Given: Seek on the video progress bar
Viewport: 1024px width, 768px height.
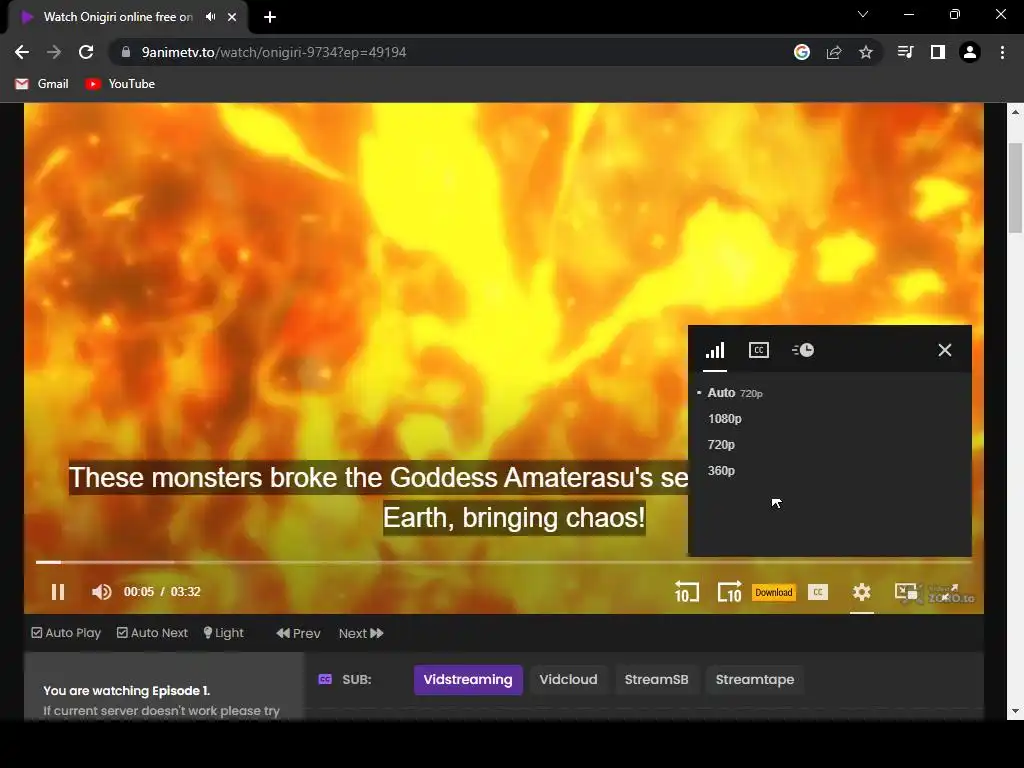Looking at the screenshot, I should click(504, 562).
